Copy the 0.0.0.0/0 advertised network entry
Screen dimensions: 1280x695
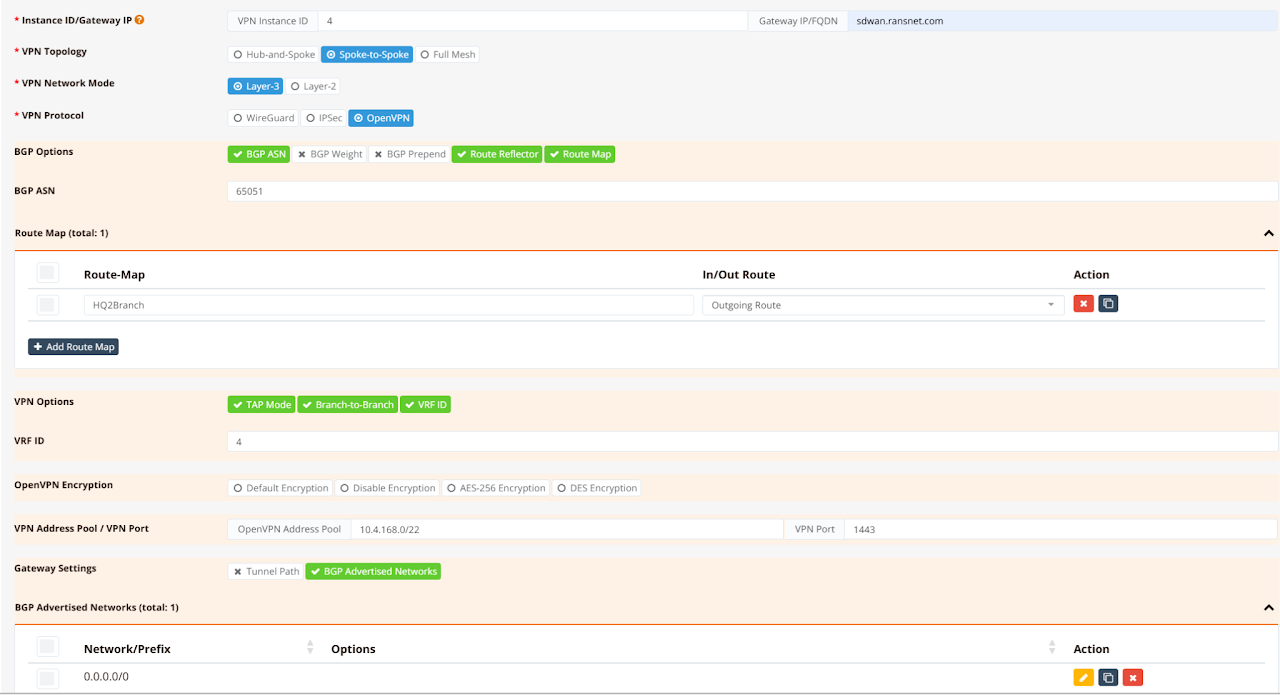(x=1108, y=678)
